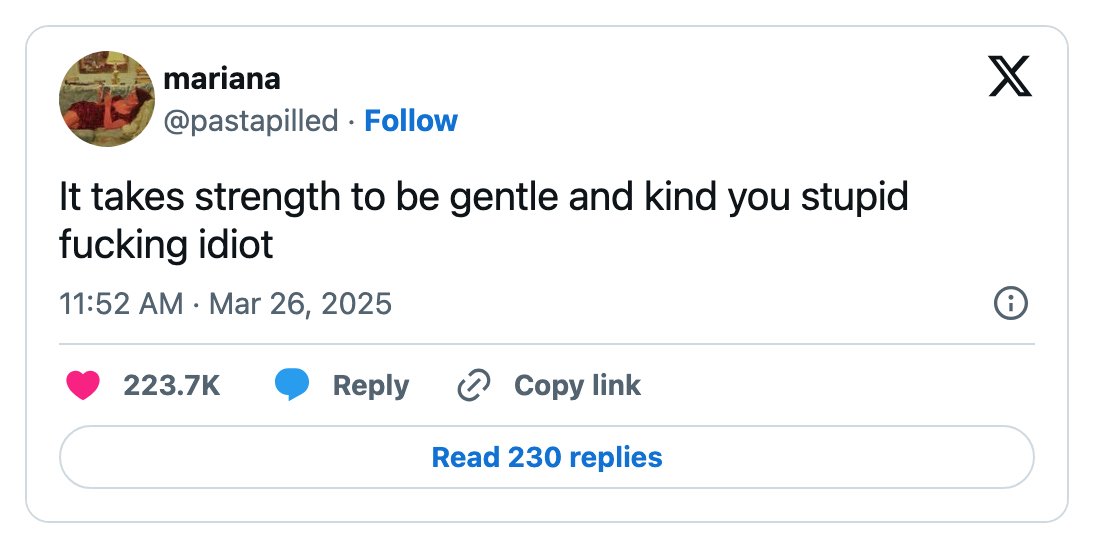Click the word 'strength' in the tweet
Image resolution: width=1098 pixels, height=551 pixels.
coord(268,198)
